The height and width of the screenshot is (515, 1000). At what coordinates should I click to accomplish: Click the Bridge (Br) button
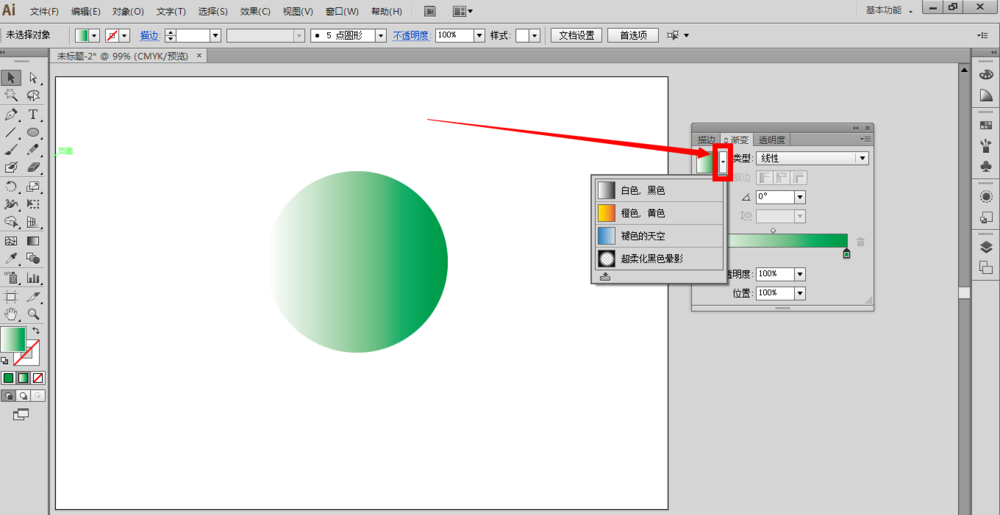pyautogui.click(x=430, y=11)
